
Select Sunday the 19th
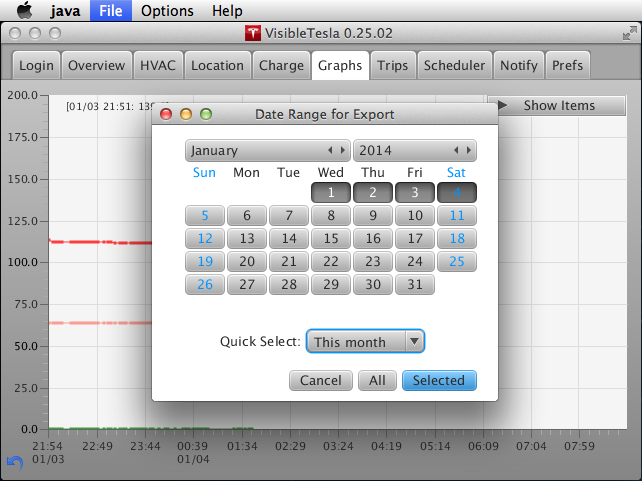point(205,261)
